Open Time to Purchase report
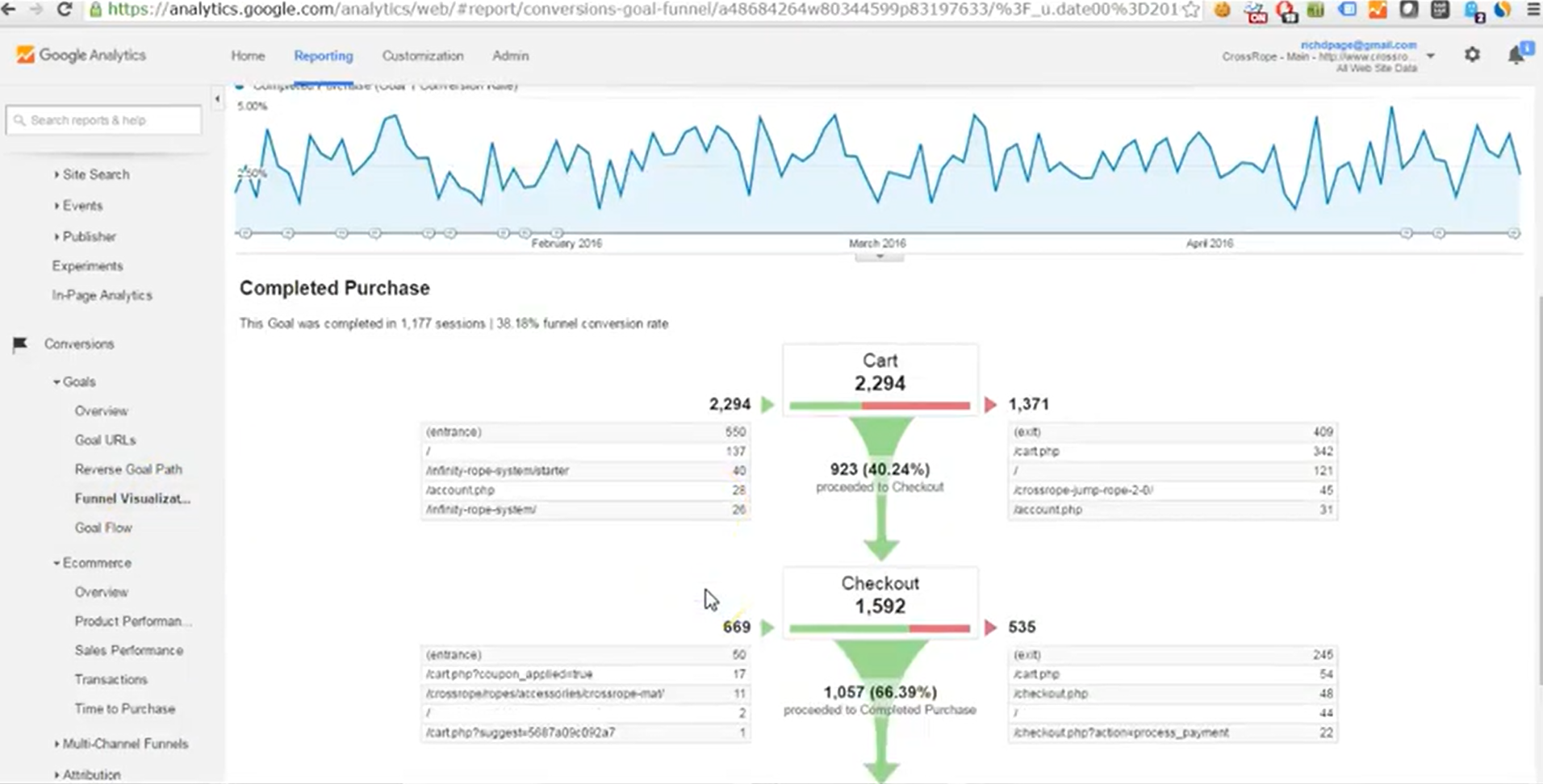1543x784 pixels. [x=125, y=708]
